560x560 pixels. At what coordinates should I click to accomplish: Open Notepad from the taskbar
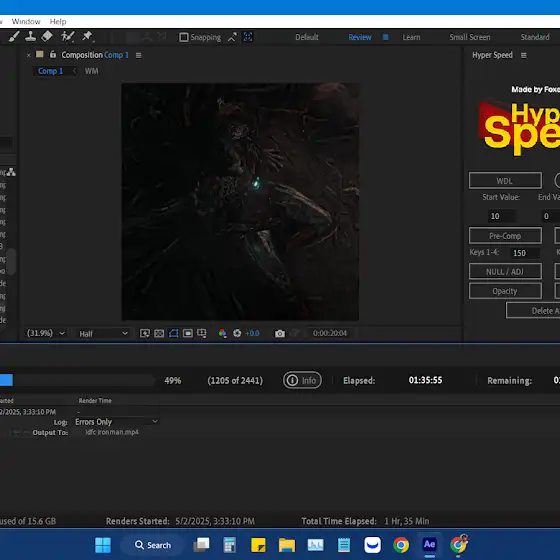point(344,545)
